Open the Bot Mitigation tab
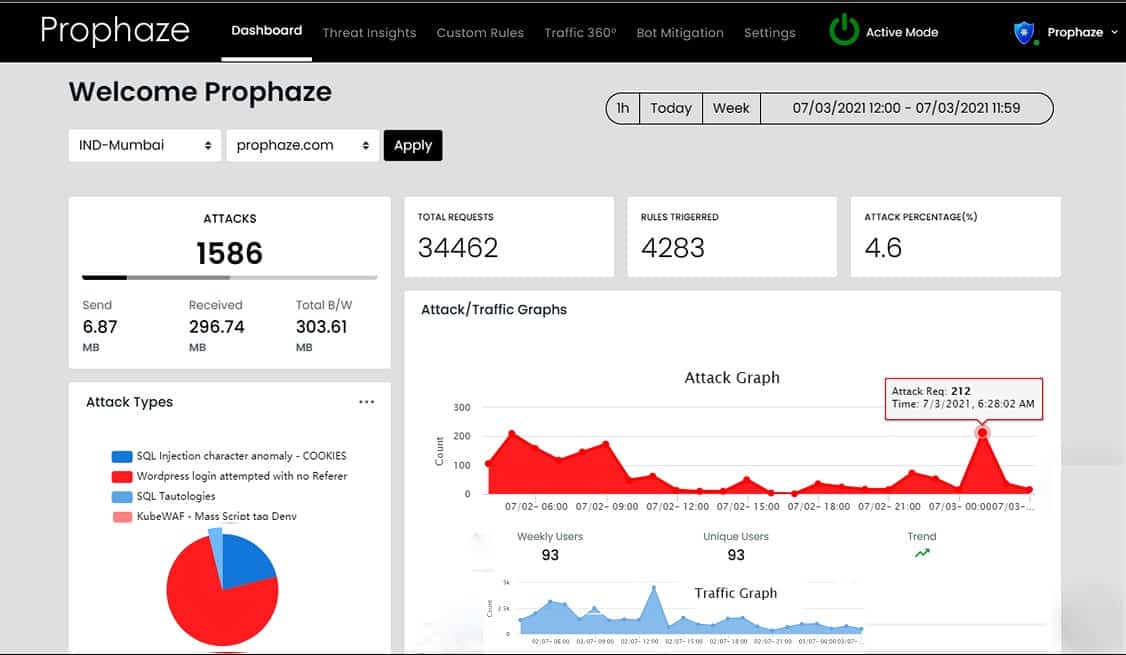 click(680, 33)
